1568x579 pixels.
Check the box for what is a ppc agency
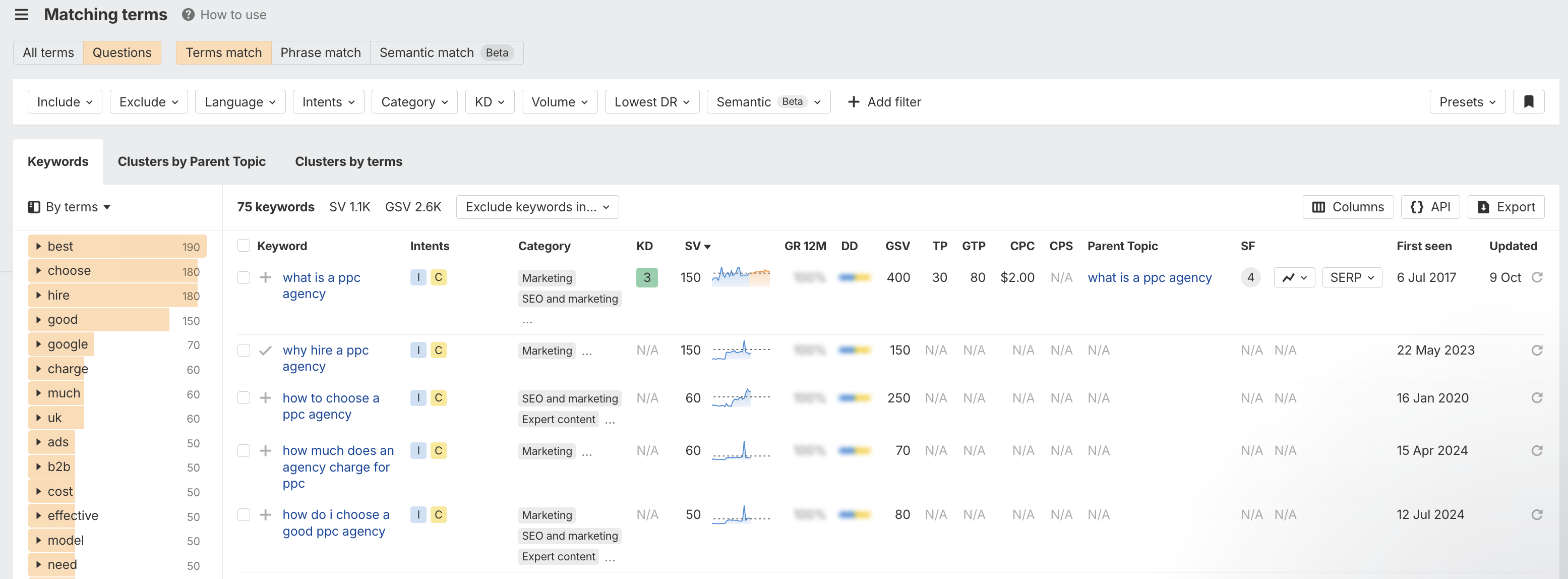[x=244, y=277]
